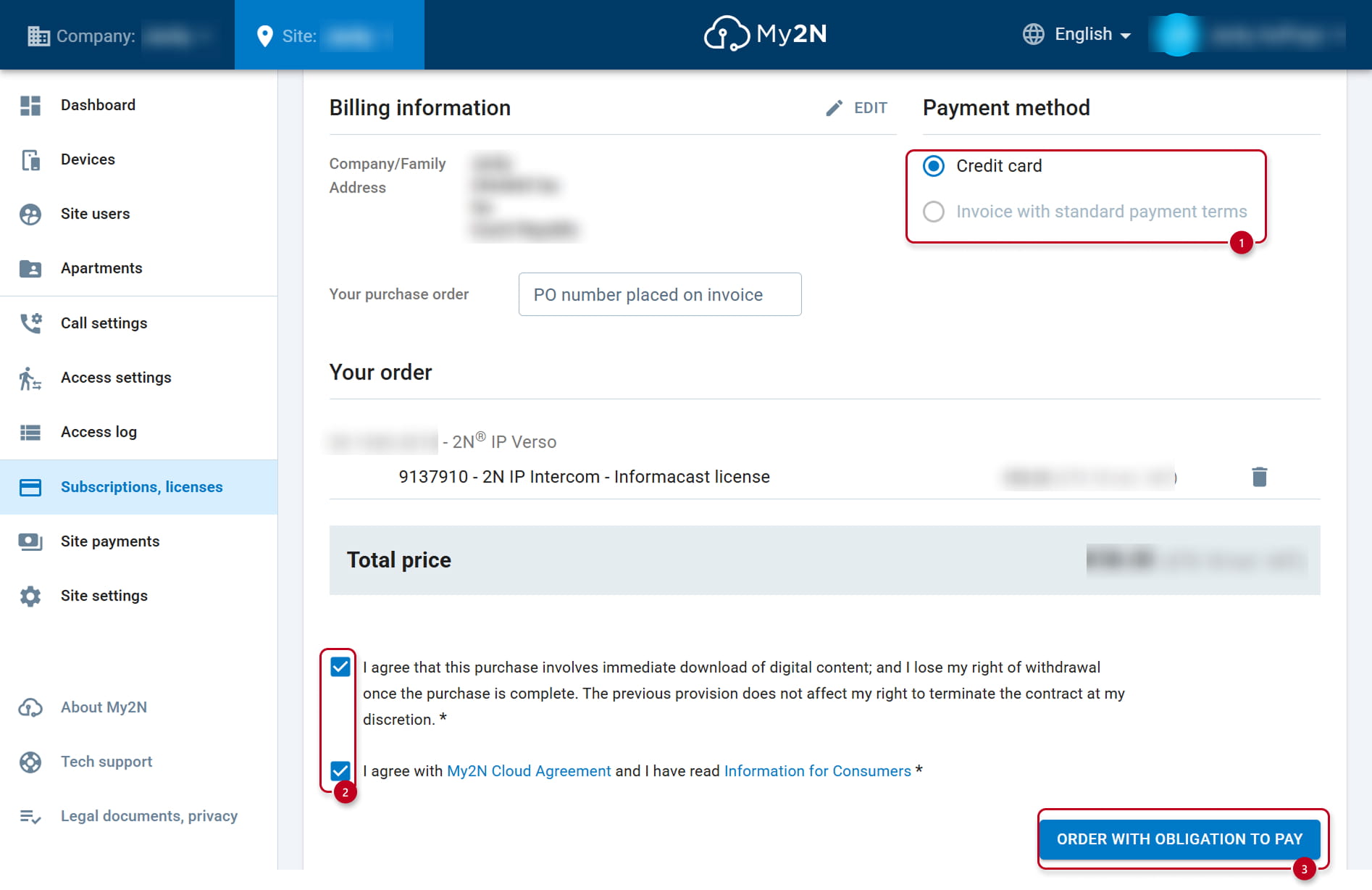
Task: Go to Devices page
Action: click(138, 159)
